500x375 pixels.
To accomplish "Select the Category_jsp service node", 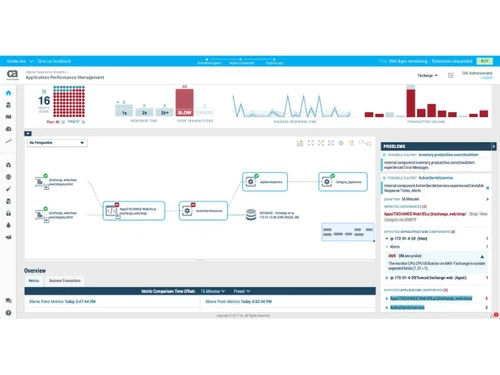I will (x=343, y=182).
